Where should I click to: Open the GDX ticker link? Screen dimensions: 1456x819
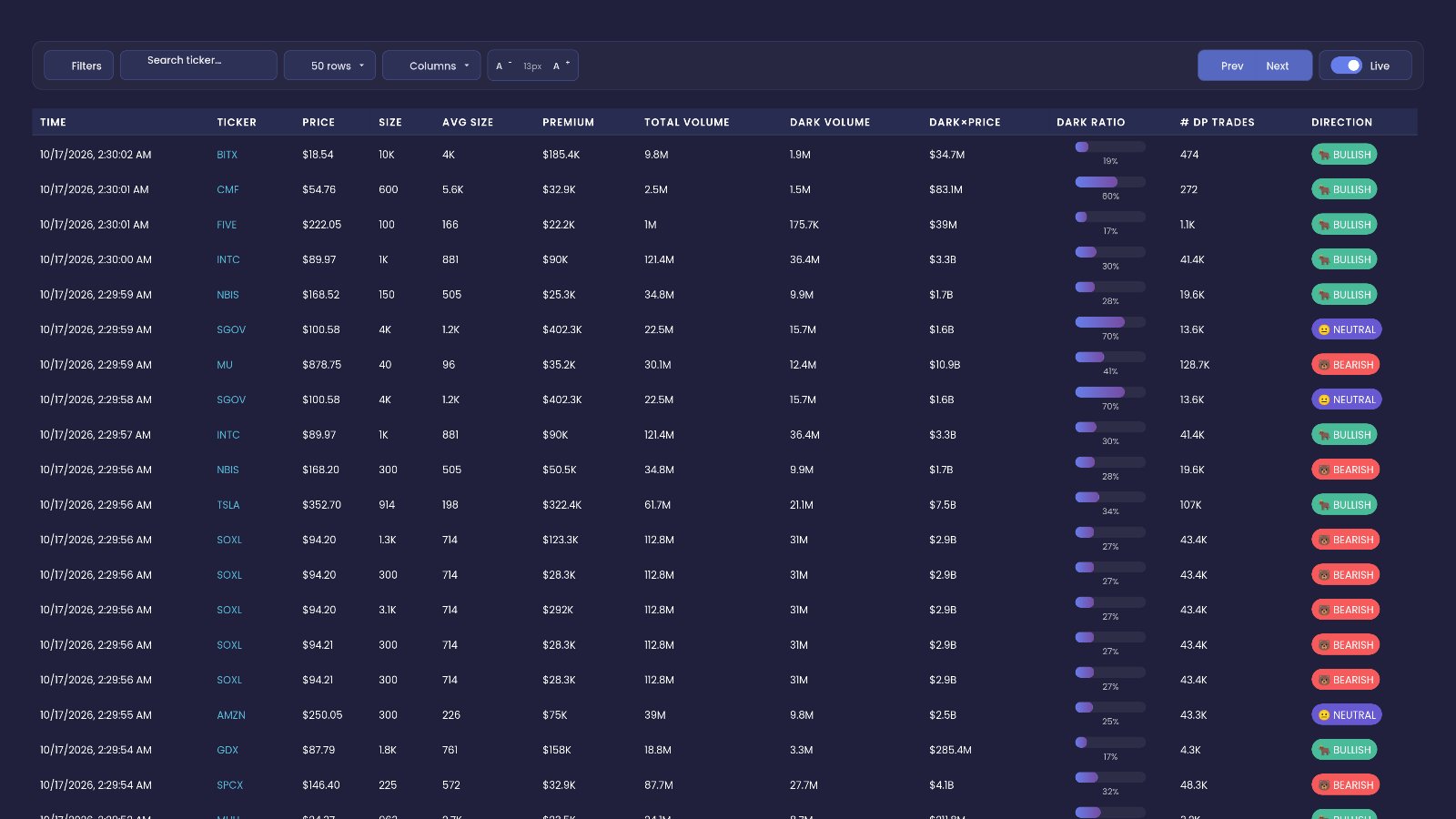[x=227, y=750]
